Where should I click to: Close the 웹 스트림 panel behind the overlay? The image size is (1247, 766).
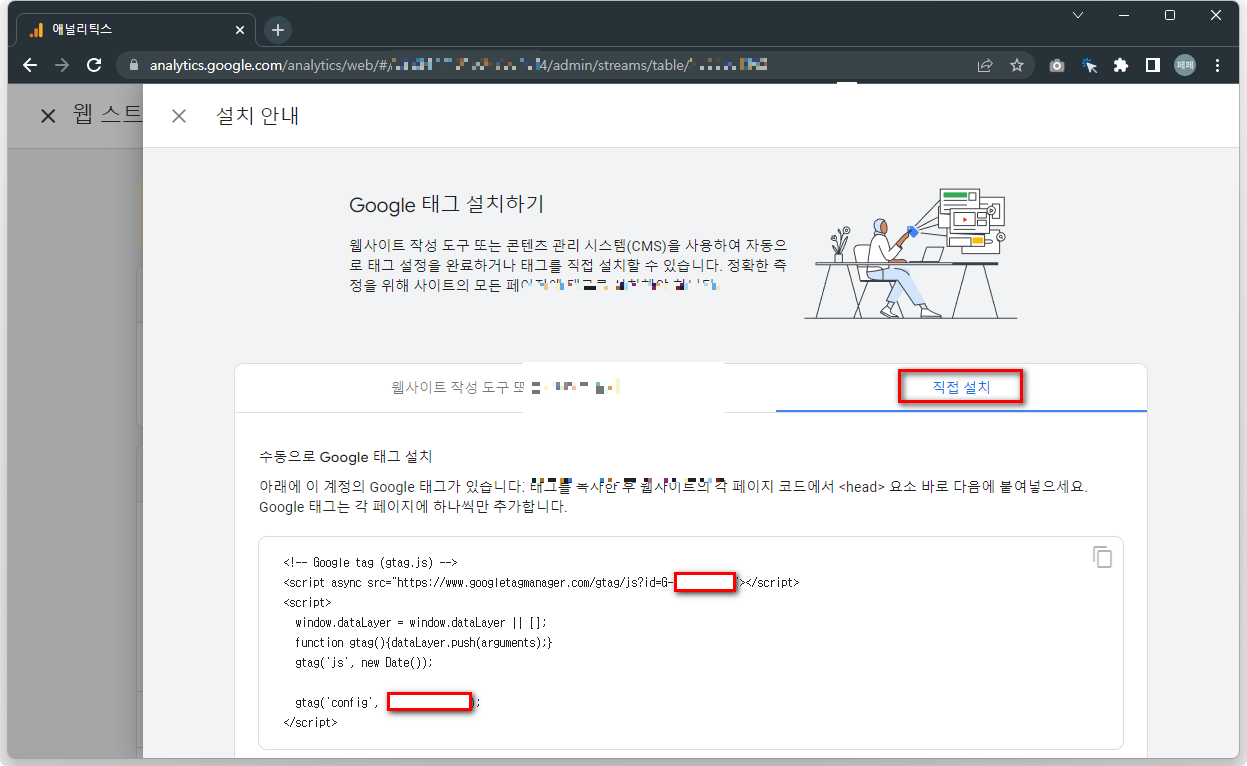click(x=47, y=115)
